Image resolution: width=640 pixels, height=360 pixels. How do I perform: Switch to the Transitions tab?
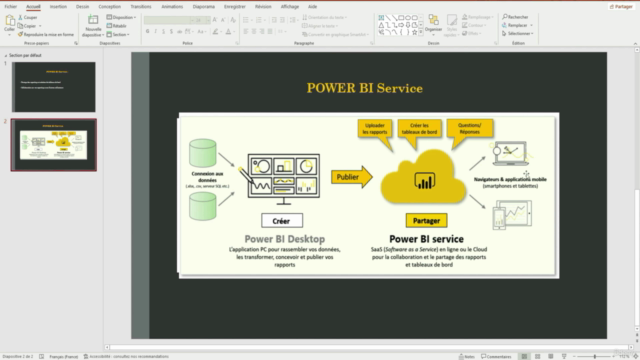(x=141, y=7)
